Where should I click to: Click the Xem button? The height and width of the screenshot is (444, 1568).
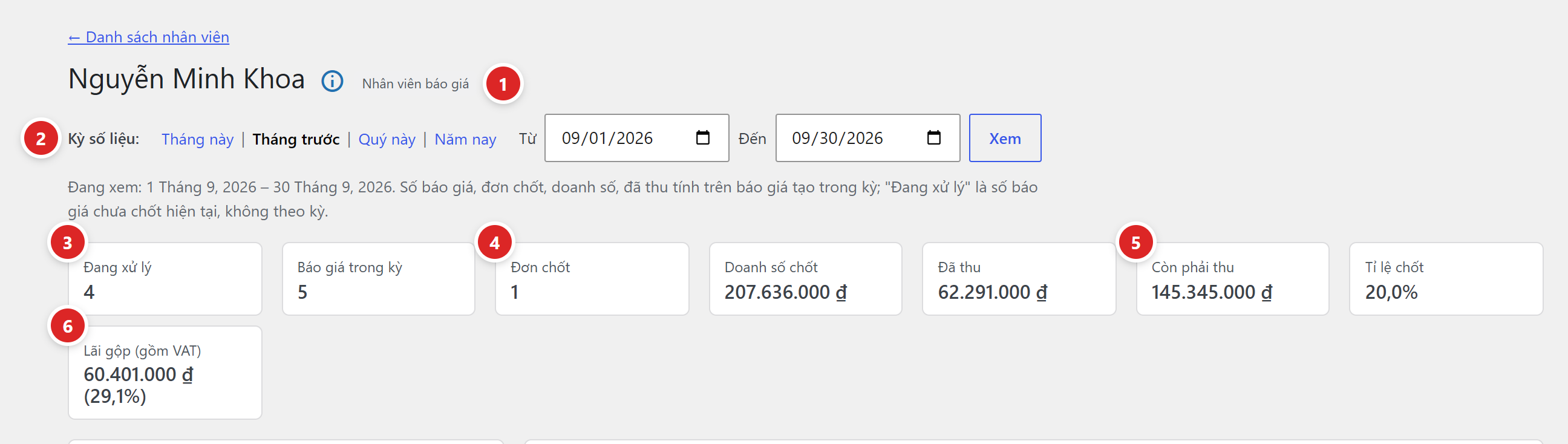pyautogui.click(x=1005, y=139)
